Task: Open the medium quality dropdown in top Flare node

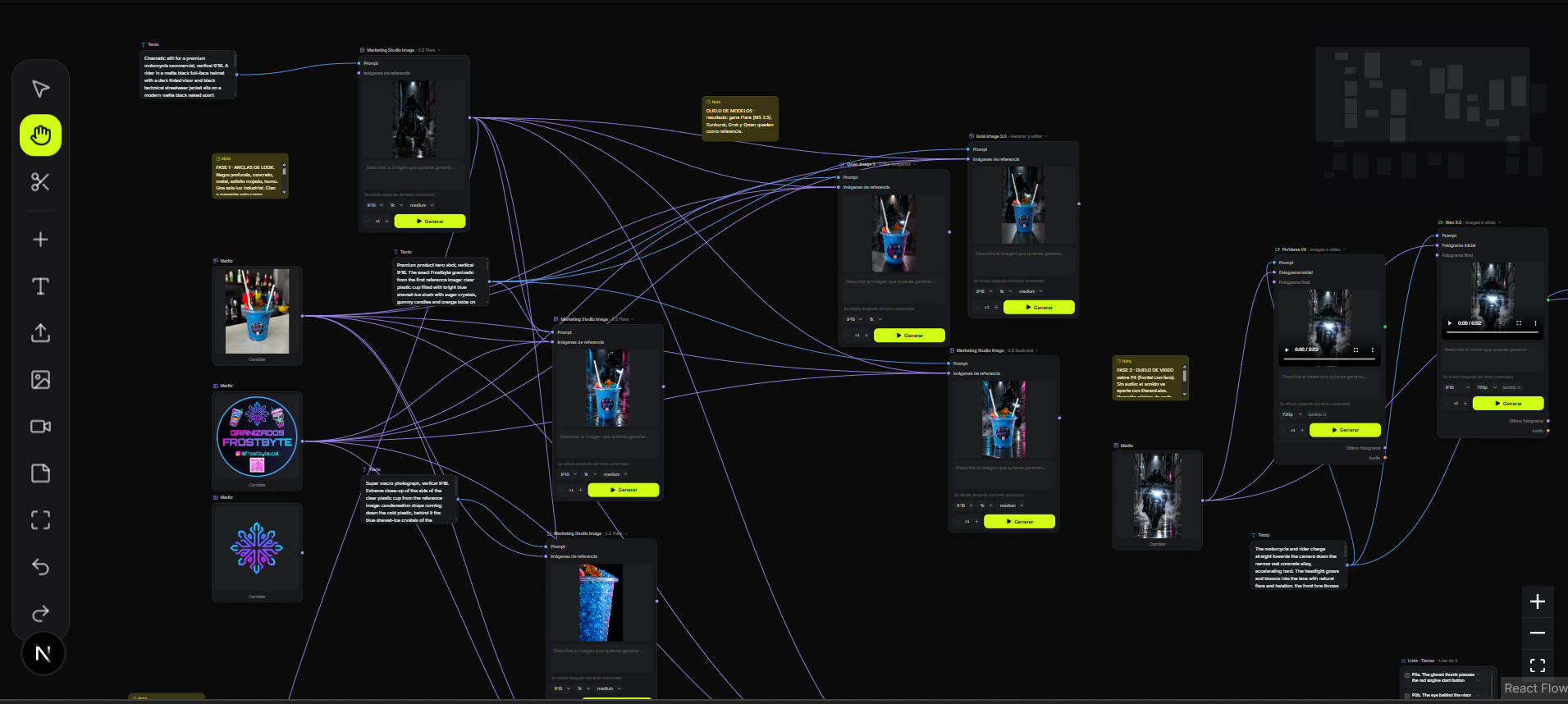Action: point(422,205)
